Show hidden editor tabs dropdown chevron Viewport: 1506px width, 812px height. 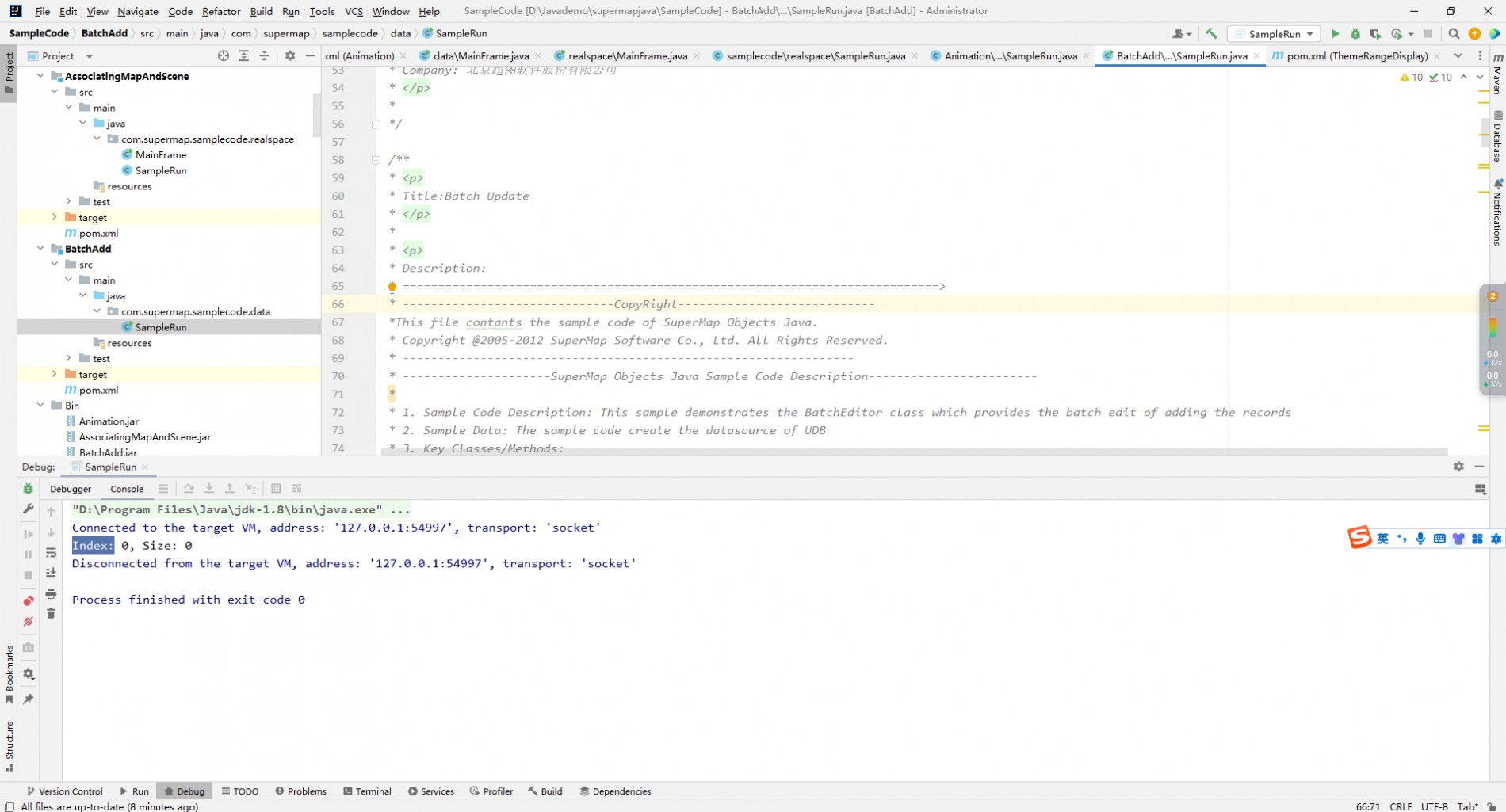1458,56
